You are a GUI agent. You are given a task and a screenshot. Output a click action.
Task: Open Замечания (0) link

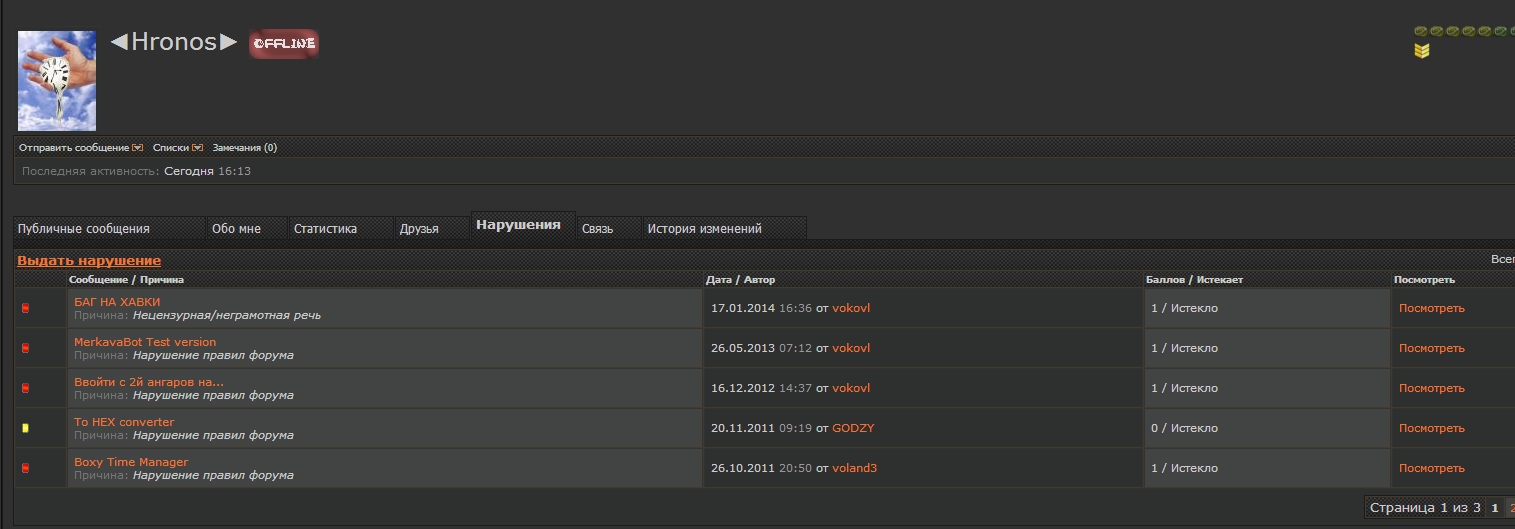(x=244, y=148)
